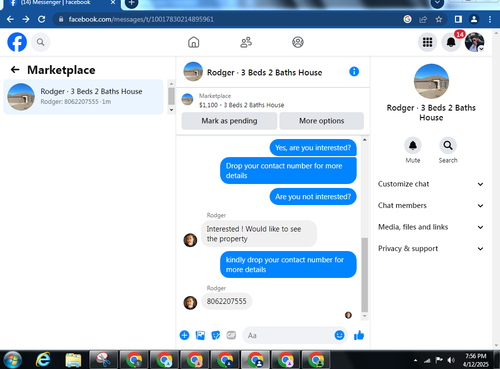This screenshot has height=369, width=500.
Task: Go back using the Marketplace back arrow
Action: (15, 70)
